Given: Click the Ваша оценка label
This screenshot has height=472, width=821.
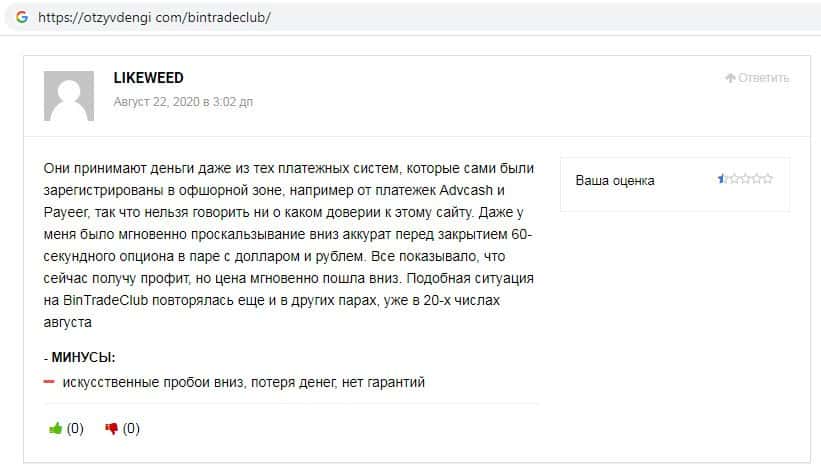Looking at the screenshot, I should [x=615, y=181].
